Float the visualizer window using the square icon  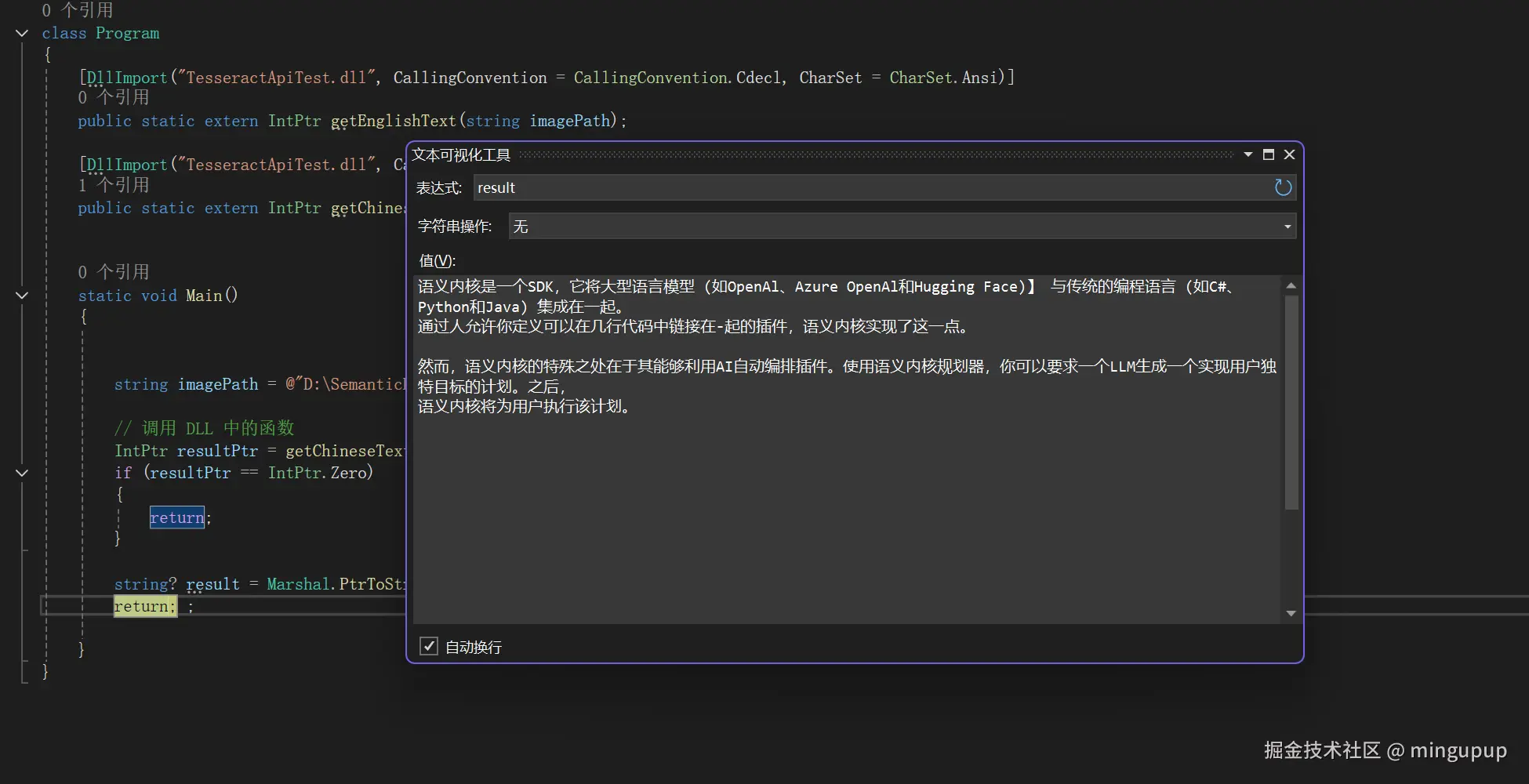(x=1268, y=154)
